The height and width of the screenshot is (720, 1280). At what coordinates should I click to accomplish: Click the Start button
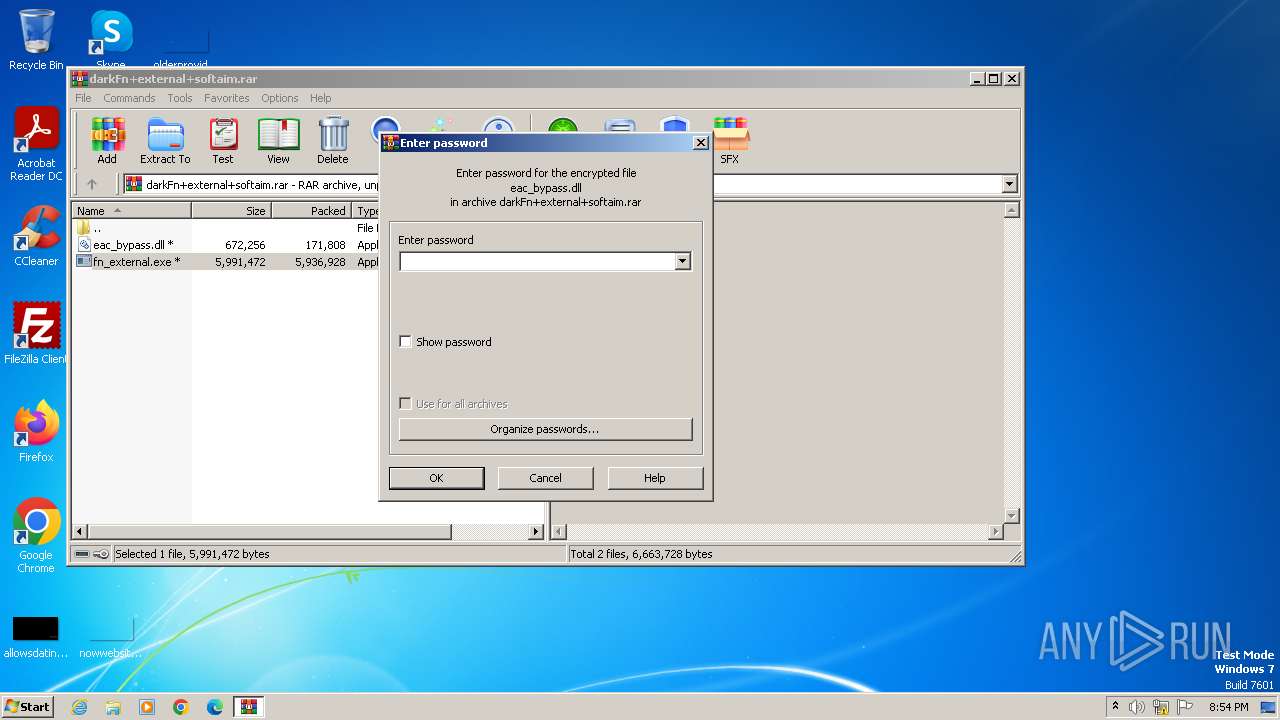[27, 707]
